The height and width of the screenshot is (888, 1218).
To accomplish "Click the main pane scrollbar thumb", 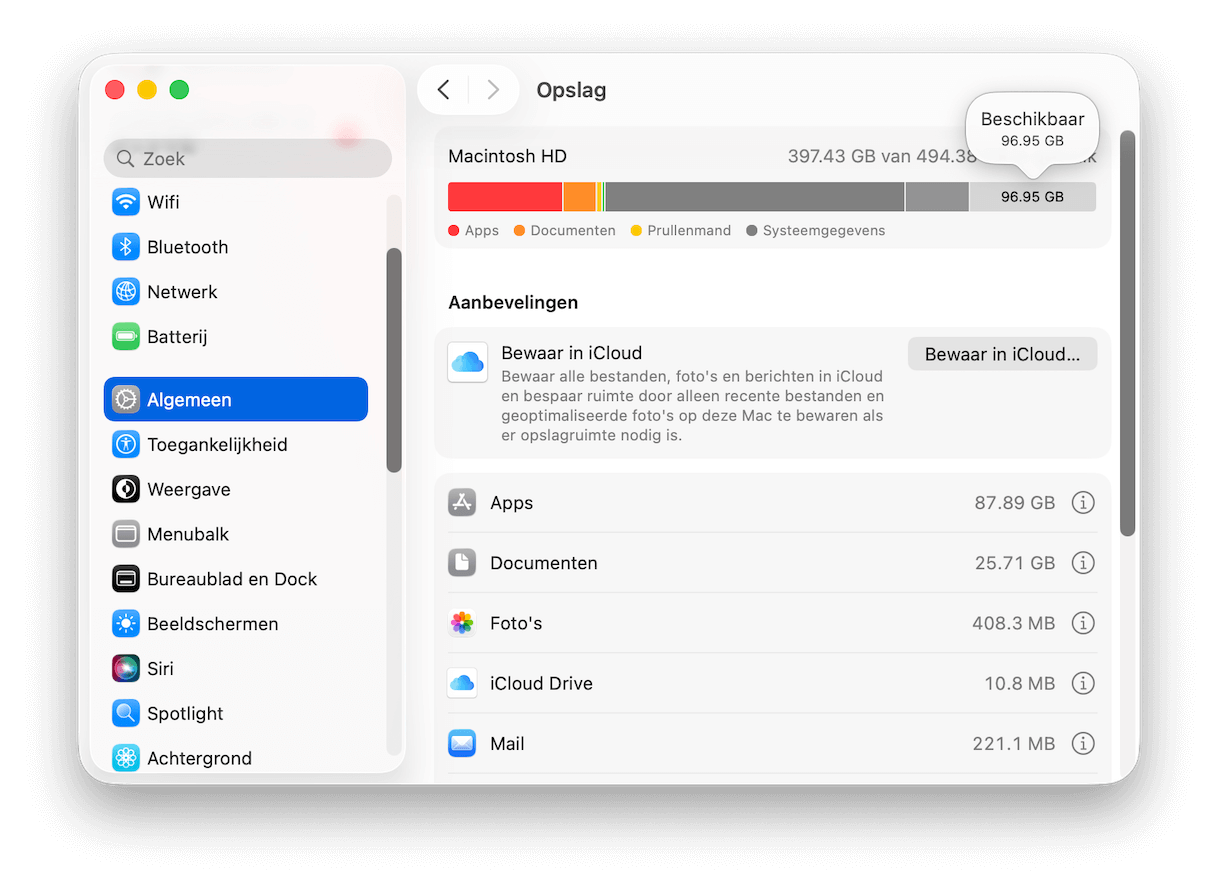I will (x=1128, y=333).
